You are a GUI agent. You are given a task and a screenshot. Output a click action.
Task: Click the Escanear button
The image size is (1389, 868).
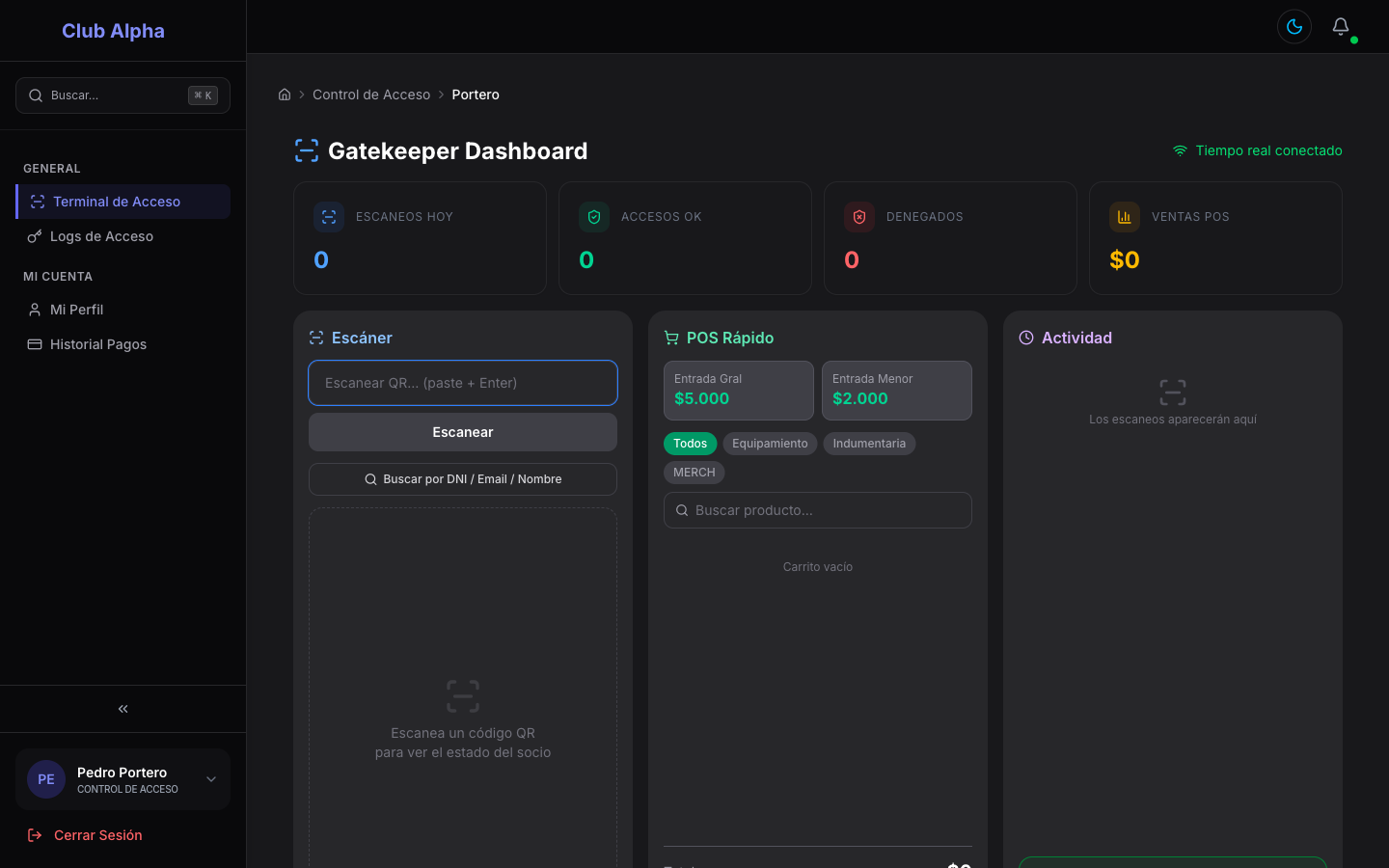point(463,432)
